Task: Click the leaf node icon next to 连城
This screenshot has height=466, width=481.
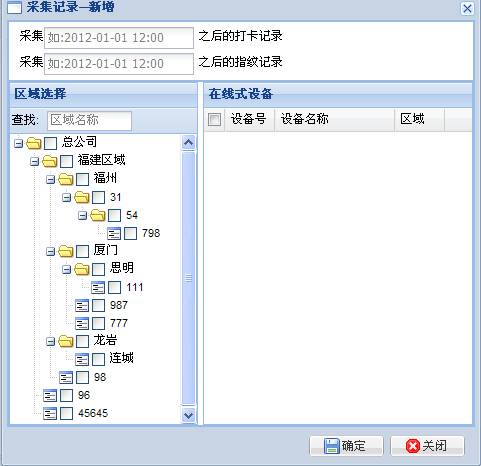Action: pos(82,359)
